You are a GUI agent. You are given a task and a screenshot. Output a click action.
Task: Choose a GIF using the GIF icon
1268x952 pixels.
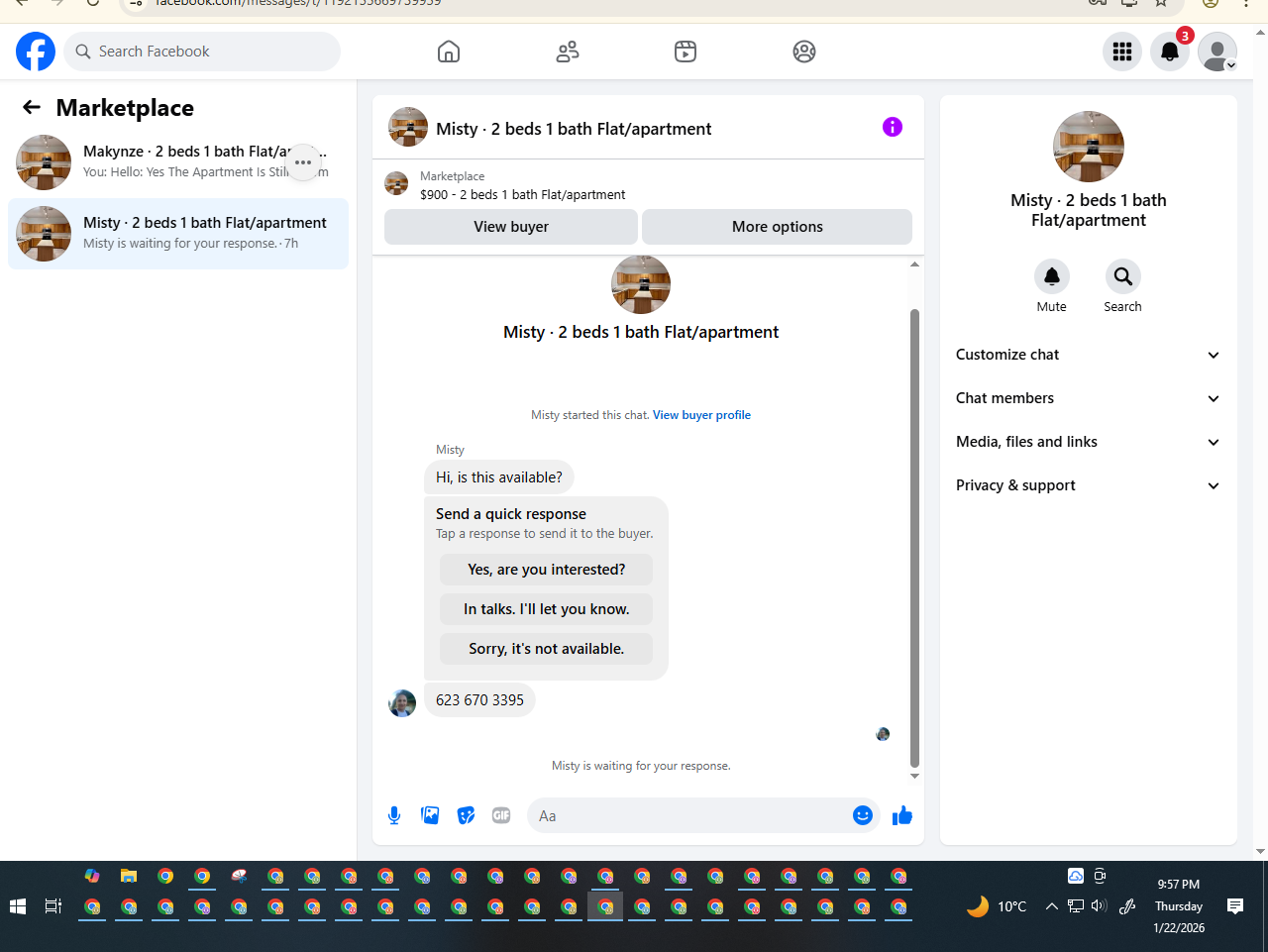point(501,815)
